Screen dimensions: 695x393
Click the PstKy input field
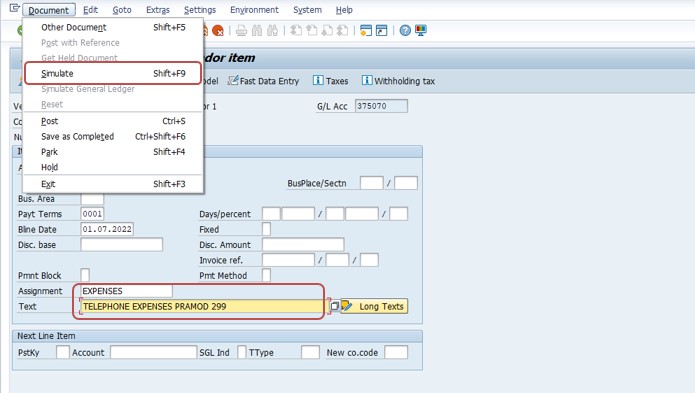pos(63,353)
